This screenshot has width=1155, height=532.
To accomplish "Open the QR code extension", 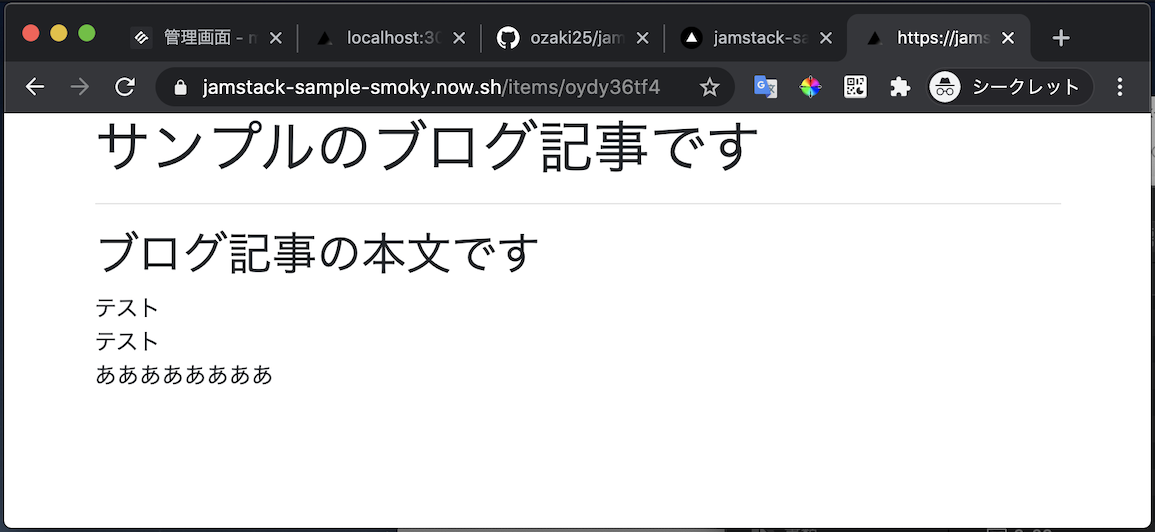I will 855,88.
